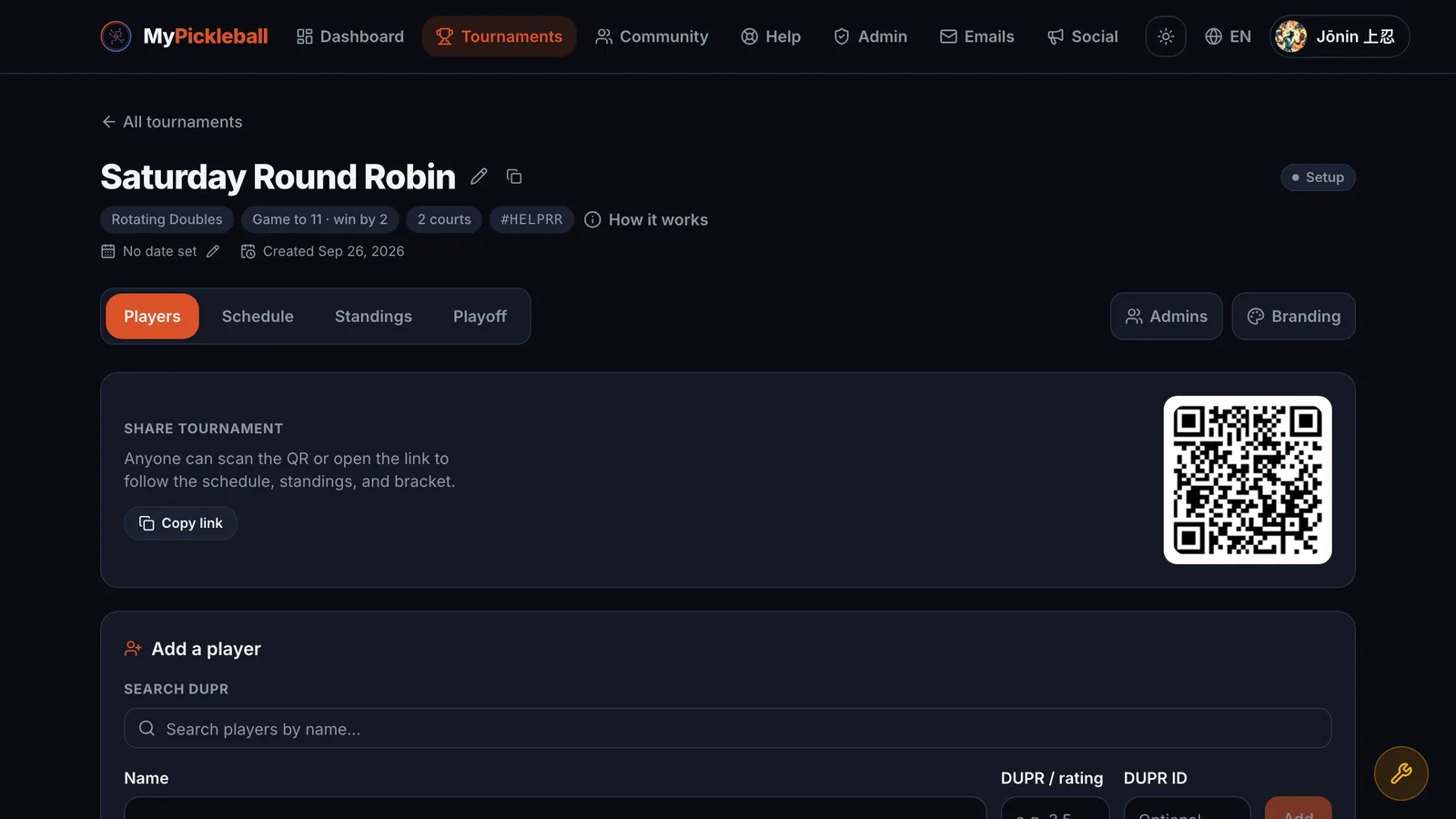The width and height of the screenshot is (1456, 819).
Task: Open How it works info
Action: click(646, 219)
